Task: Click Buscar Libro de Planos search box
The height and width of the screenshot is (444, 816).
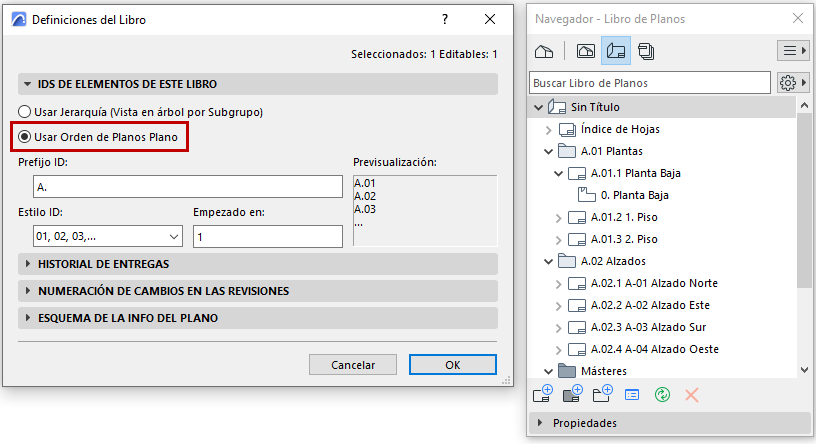Action: tap(650, 83)
